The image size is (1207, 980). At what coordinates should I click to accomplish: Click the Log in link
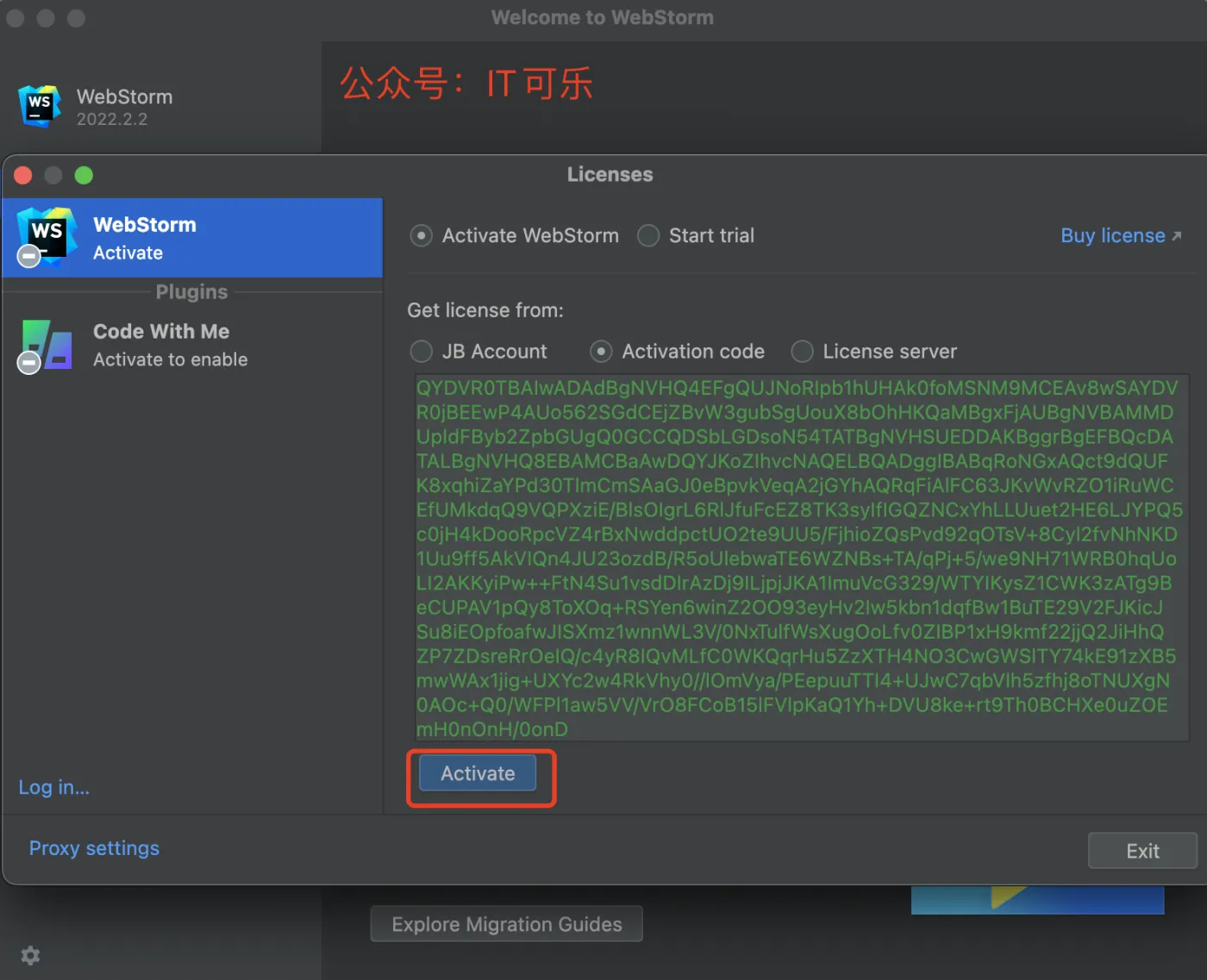53,787
